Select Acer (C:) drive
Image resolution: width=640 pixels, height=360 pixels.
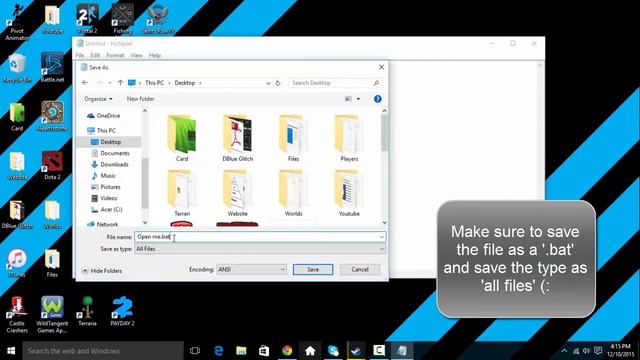pos(106,209)
